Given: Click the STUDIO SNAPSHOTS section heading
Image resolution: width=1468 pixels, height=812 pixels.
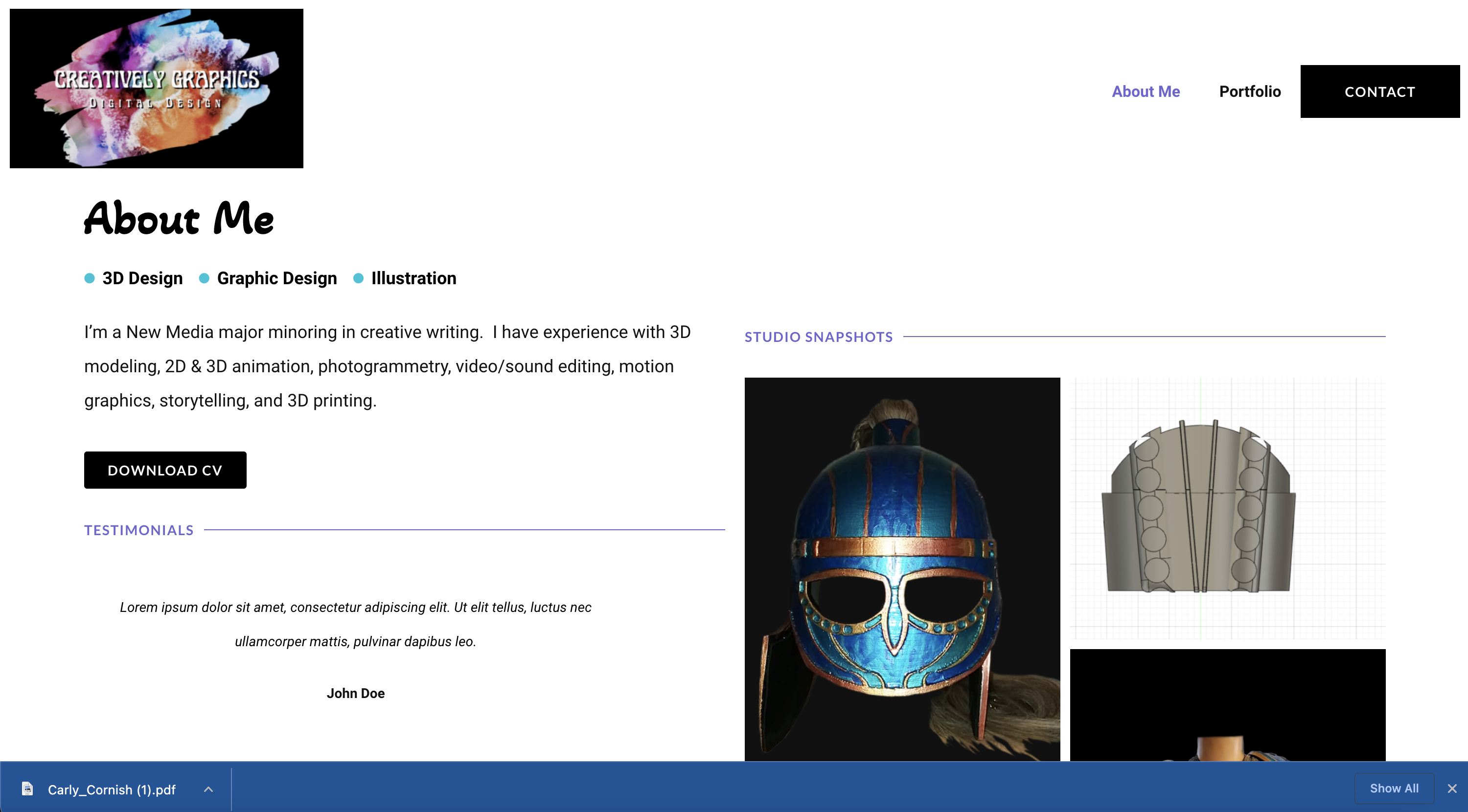Looking at the screenshot, I should [x=818, y=337].
